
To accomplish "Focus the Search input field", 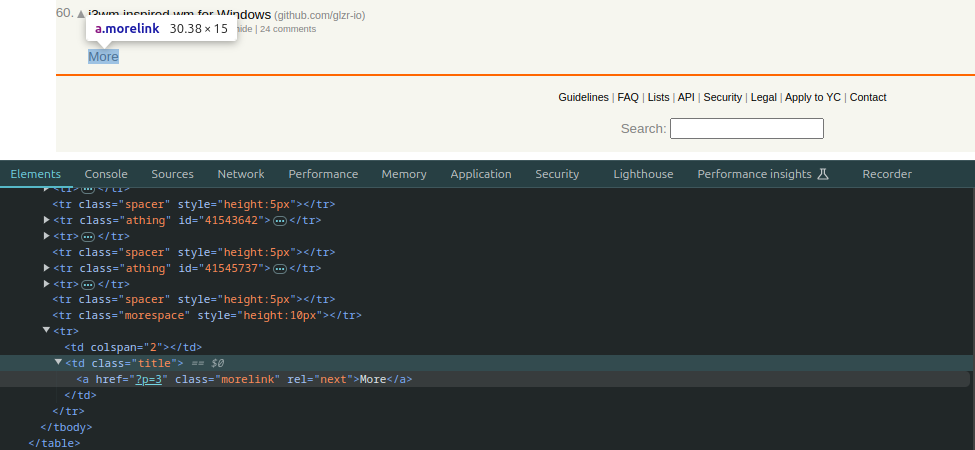I will click(x=747, y=129).
